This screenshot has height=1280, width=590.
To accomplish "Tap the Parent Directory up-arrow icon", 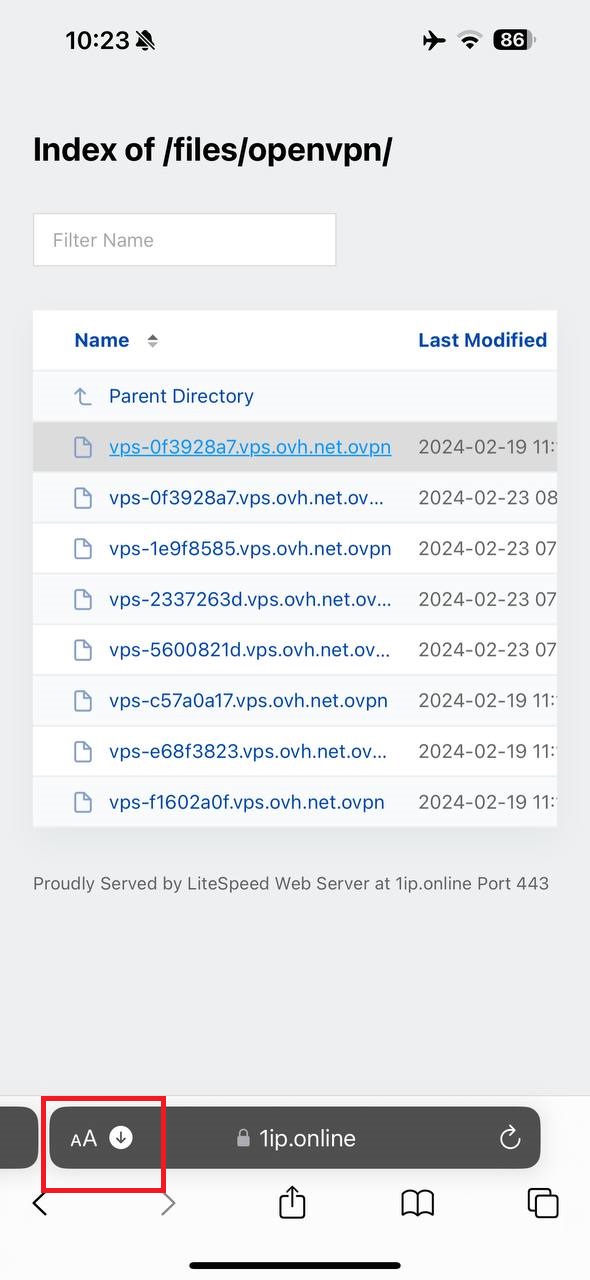I will pyautogui.click(x=83, y=397).
